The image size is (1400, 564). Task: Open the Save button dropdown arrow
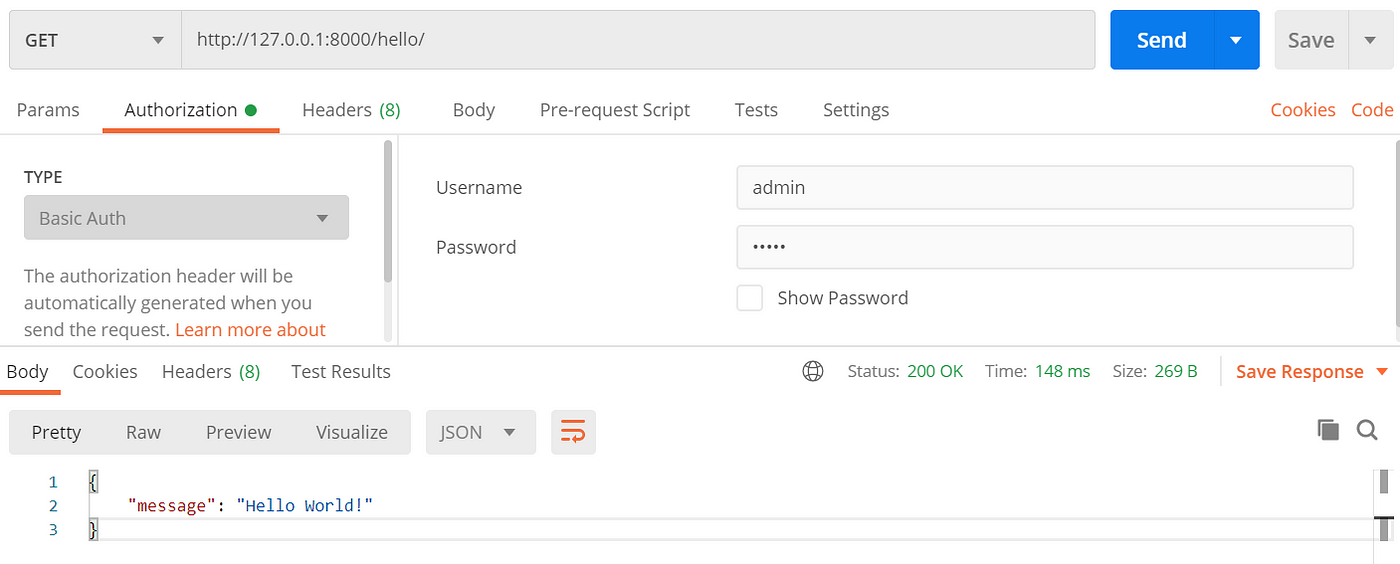[x=1369, y=40]
